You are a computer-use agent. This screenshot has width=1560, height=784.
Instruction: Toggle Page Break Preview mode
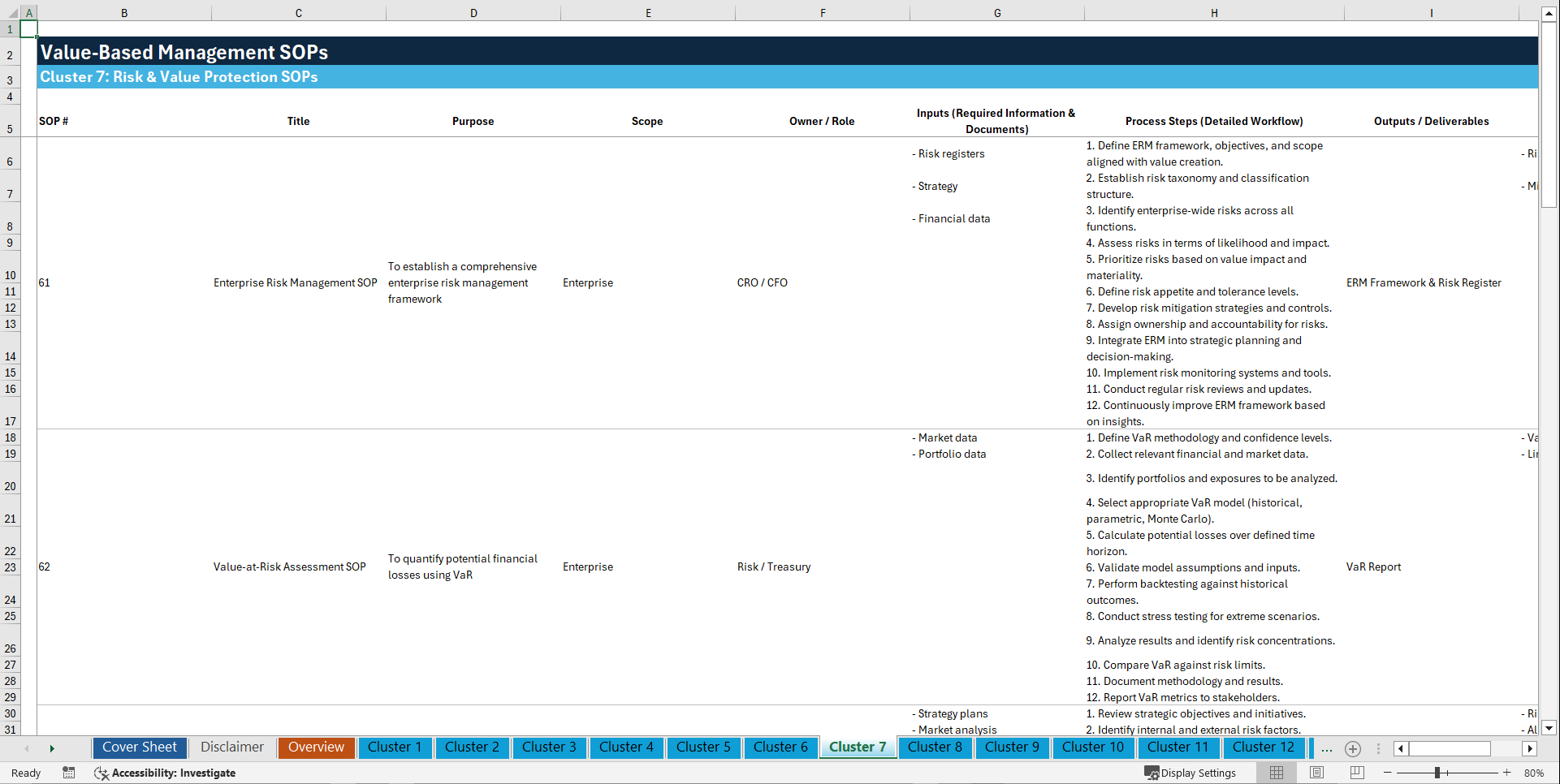[1356, 773]
